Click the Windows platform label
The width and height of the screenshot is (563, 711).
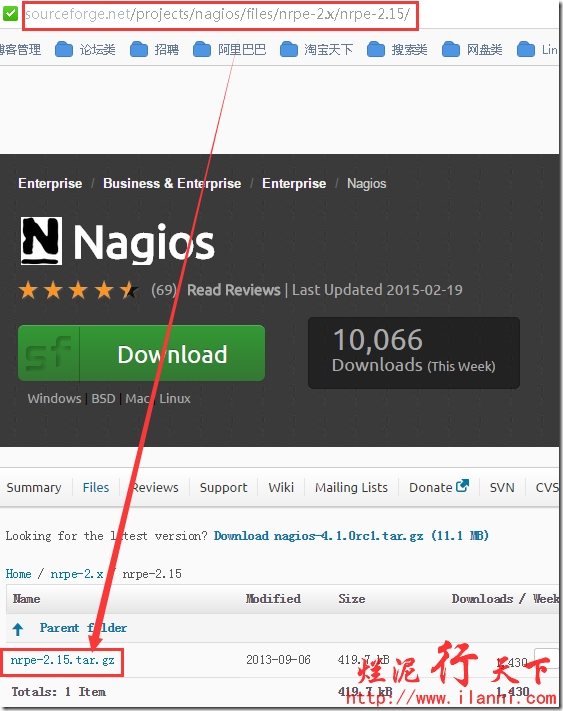point(54,399)
